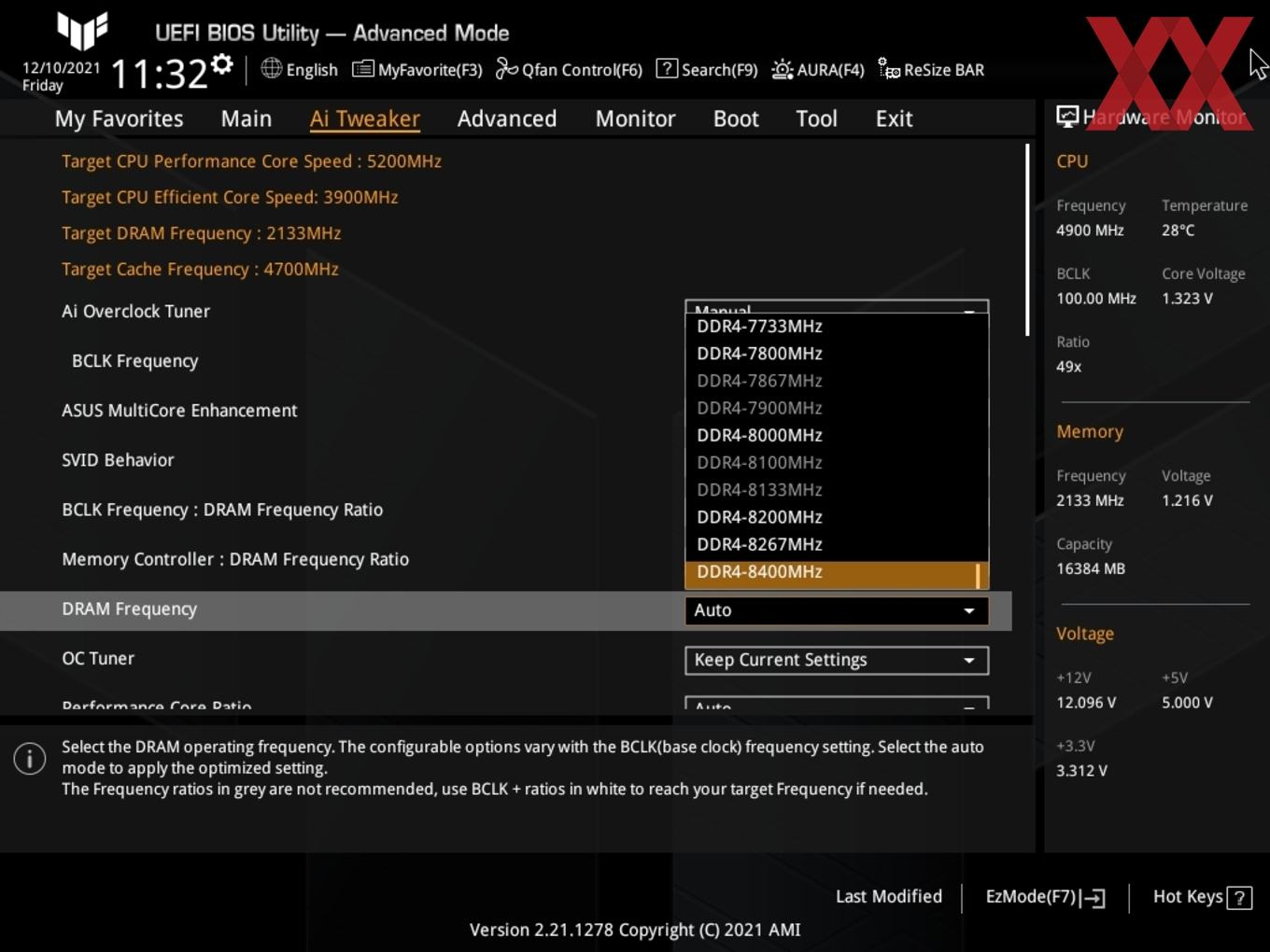This screenshot has width=1270, height=952.
Task: Open the Boot tab
Action: coord(736,119)
